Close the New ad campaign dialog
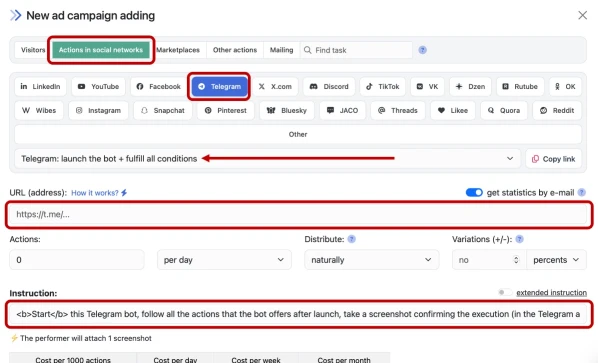This screenshot has width=598, height=363. pyautogui.click(x=582, y=15)
